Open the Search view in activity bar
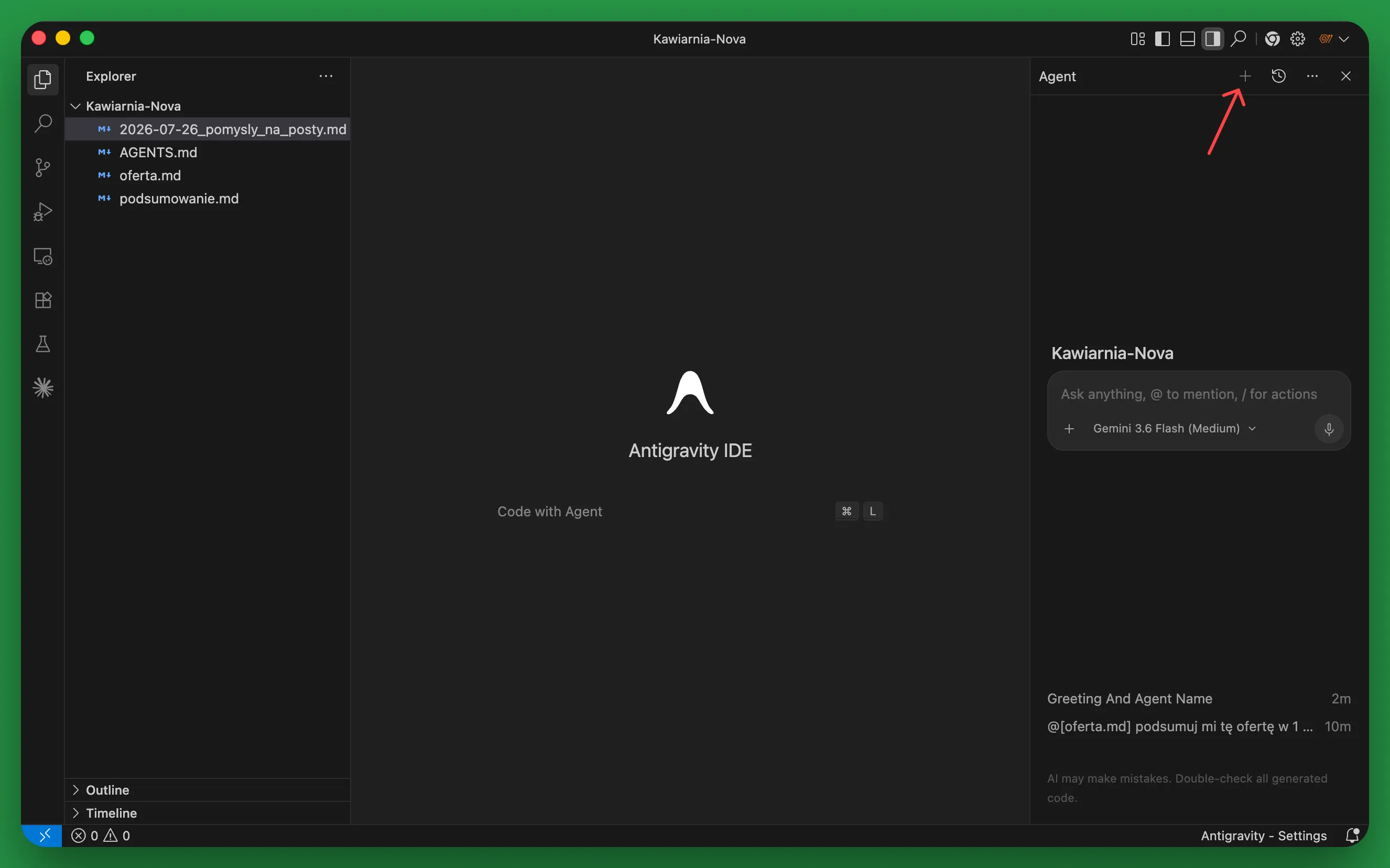Image resolution: width=1390 pixels, height=868 pixels. pos(43,123)
